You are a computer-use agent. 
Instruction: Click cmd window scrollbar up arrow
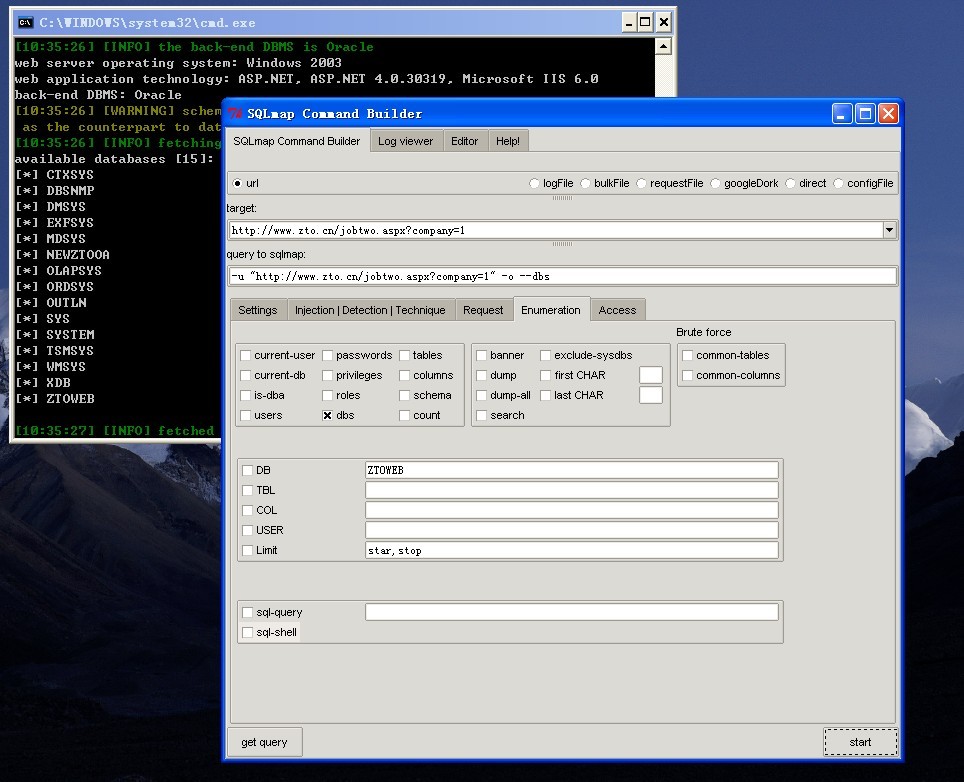(663, 47)
